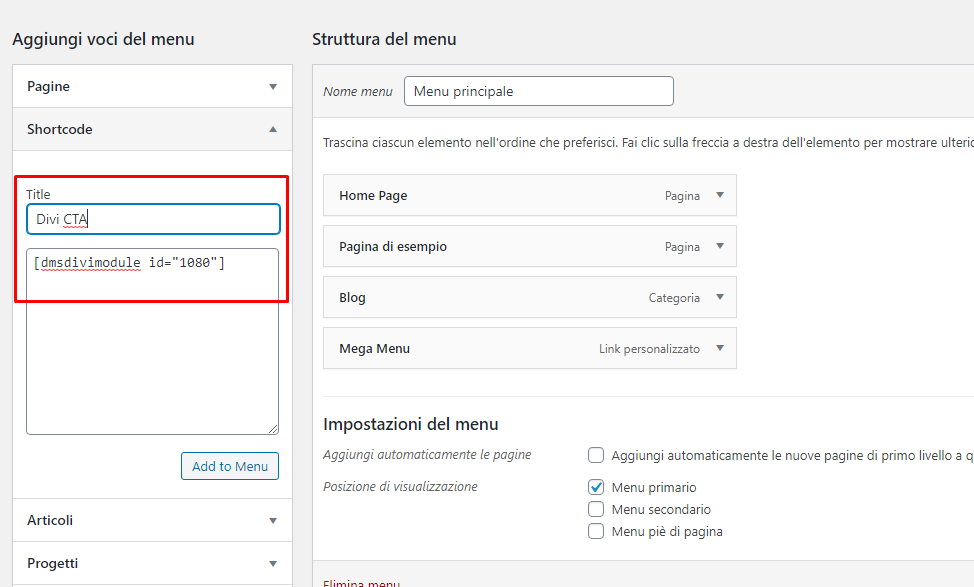The height and width of the screenshot is (587, 974).
Task: Click the Add to Menu button
Action: pos(230,466)
